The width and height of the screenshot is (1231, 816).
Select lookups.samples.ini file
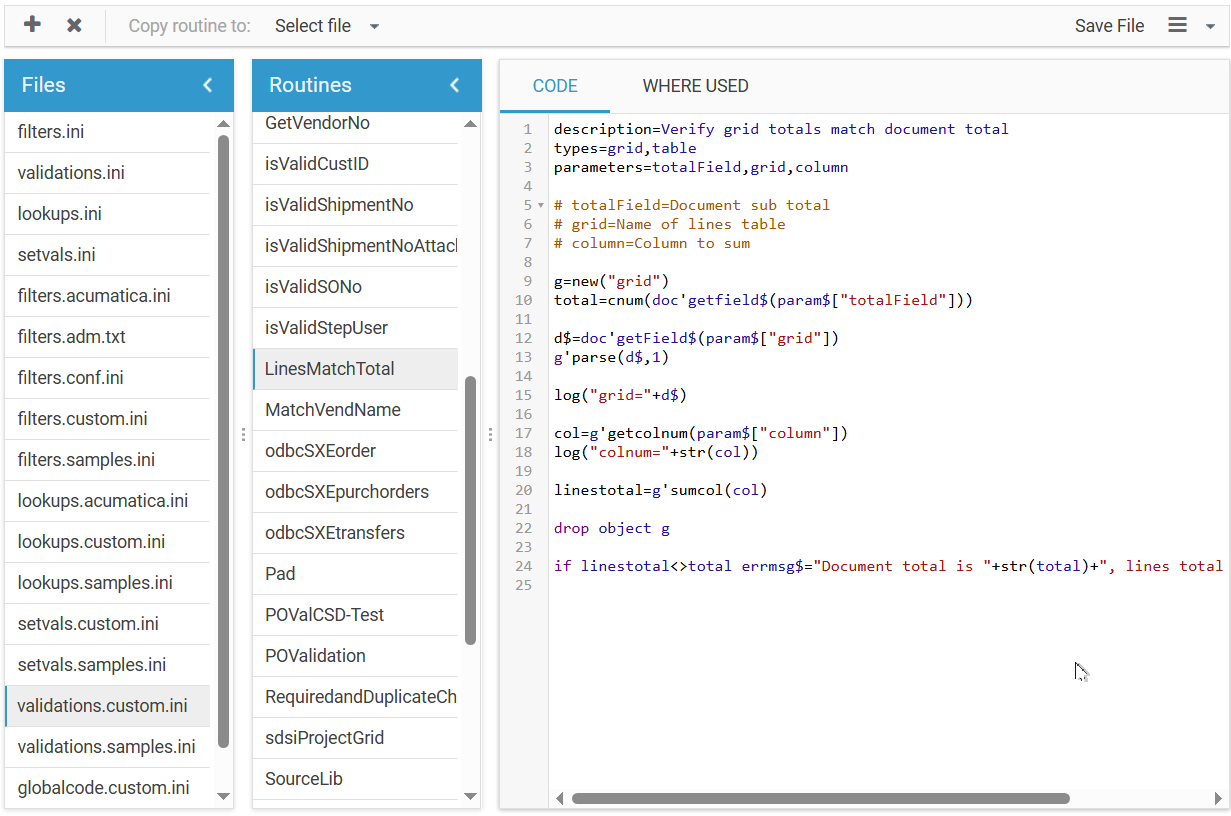(107, 583)
